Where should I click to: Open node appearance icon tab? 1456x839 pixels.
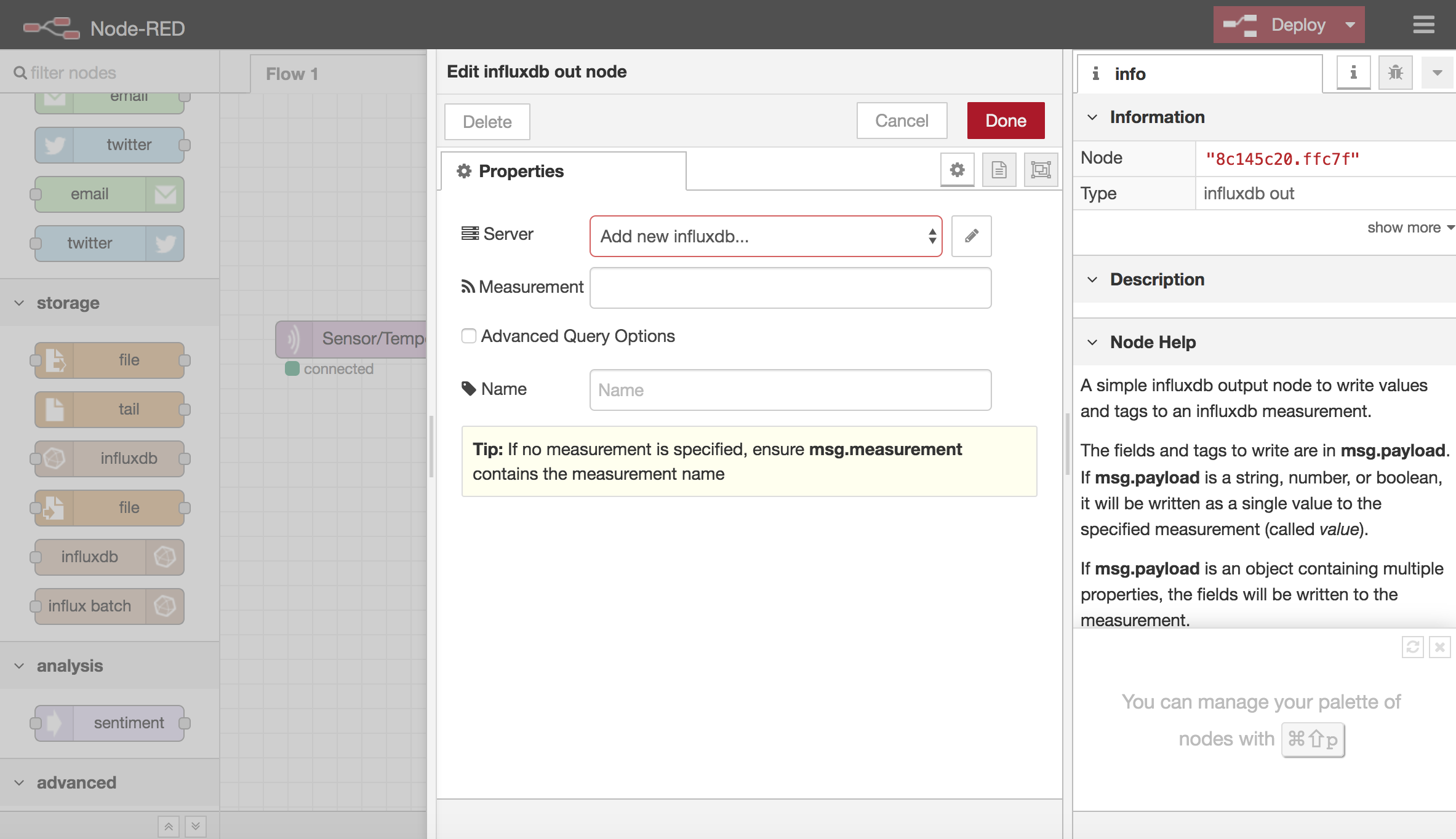(x=1041, y=170)
